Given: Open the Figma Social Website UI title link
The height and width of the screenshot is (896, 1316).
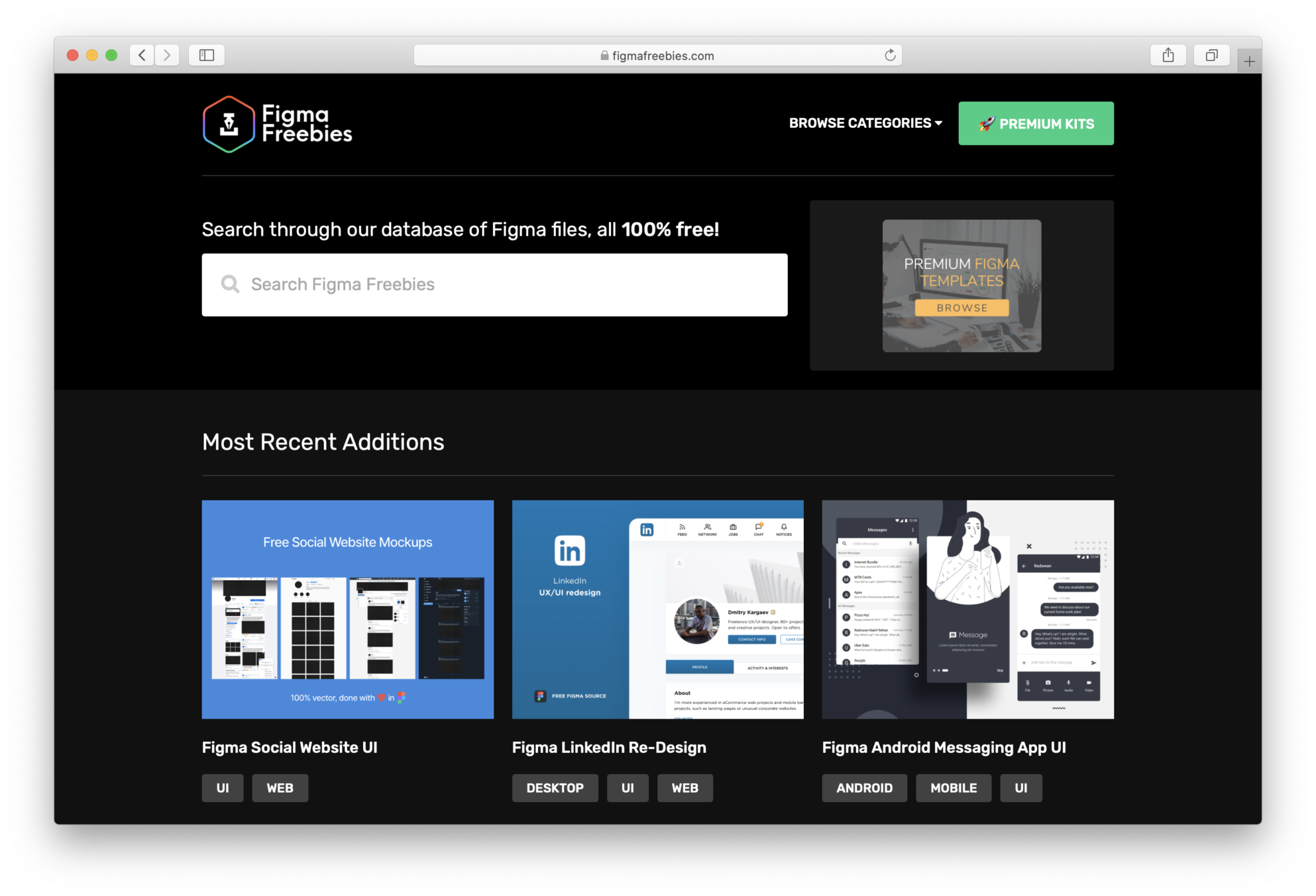Looking at the screenshot, I should click(290, 748).
